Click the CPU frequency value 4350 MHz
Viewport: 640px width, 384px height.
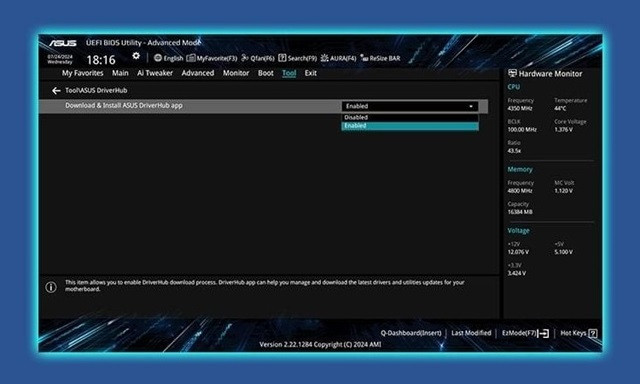[520, 109]
